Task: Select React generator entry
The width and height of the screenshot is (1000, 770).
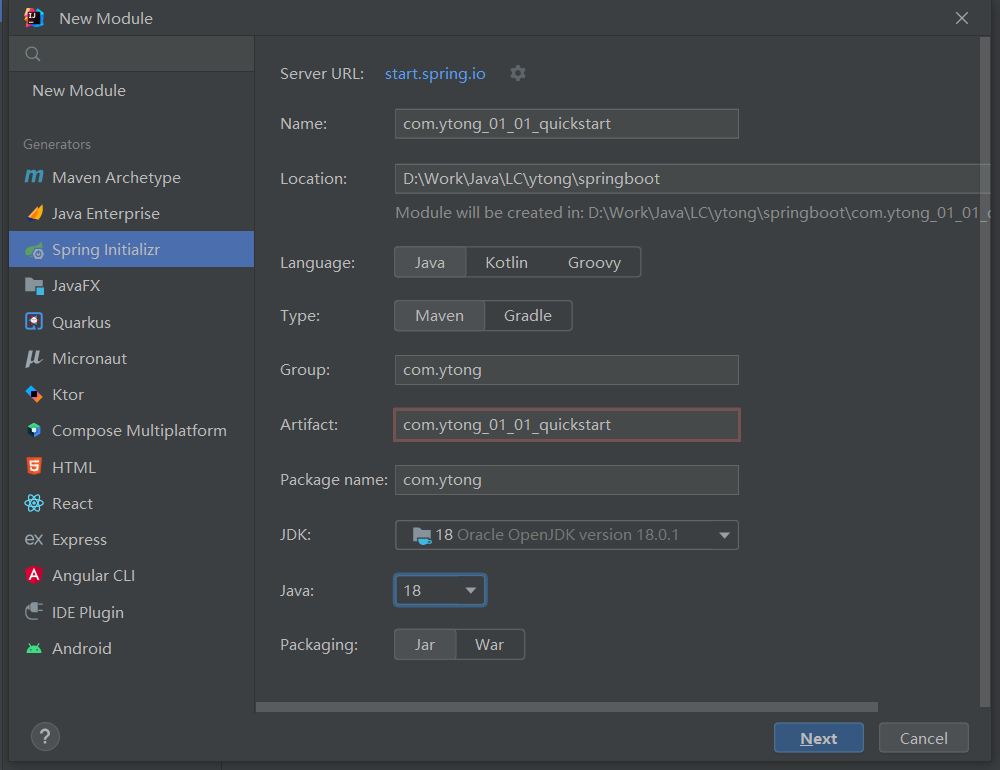Action: (x=131, y=503)
